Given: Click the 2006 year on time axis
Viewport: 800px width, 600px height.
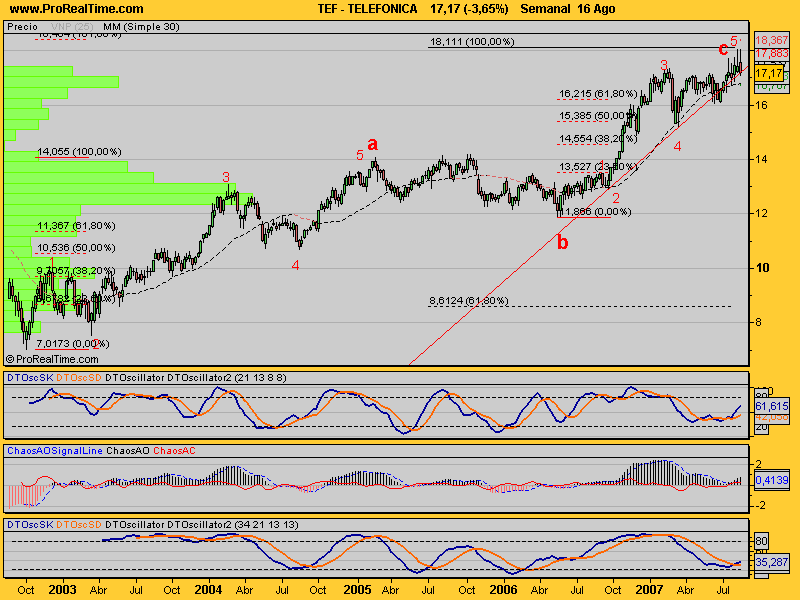Looking at the screenshot, I should (503, 590).
